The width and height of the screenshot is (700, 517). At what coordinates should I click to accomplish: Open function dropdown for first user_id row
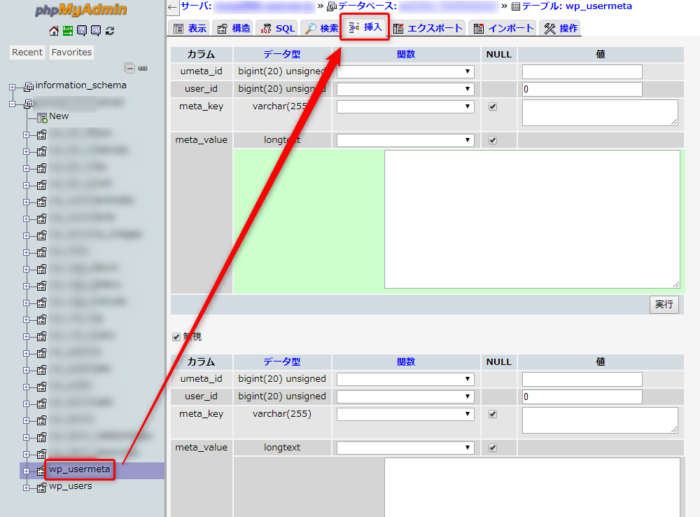pyautogui.click(x=405, y=89)
